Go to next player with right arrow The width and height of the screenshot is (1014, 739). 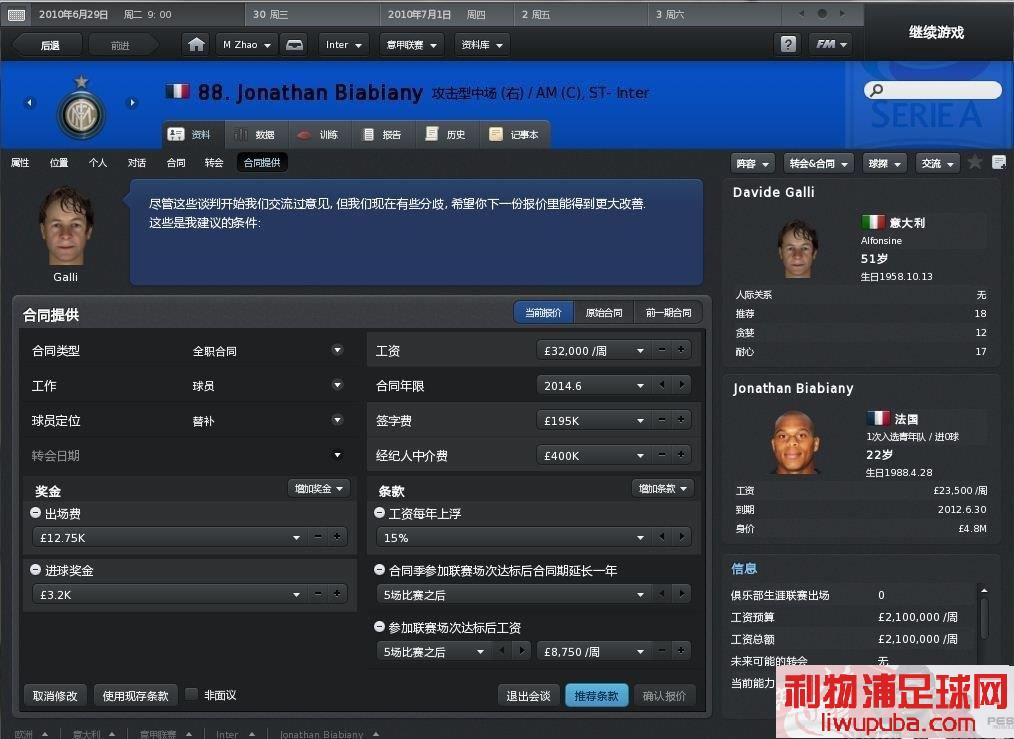pyautogui.click(x=132, y=103)
